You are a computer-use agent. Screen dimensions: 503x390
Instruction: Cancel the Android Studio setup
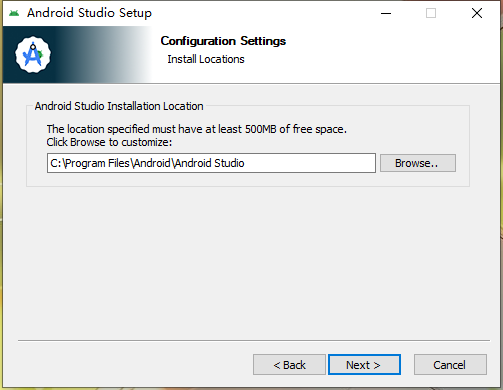tap(450, 365)
